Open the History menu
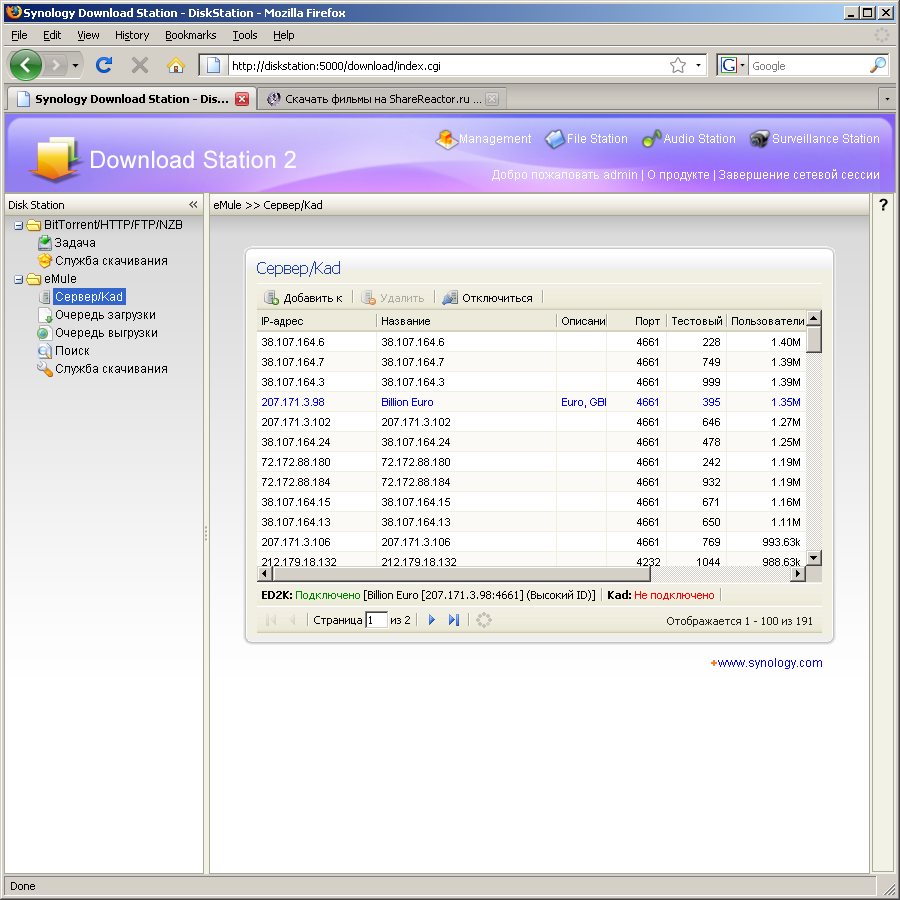Image resolution: width=900 pixels, height=900 pixels. (x=132, y=35)
